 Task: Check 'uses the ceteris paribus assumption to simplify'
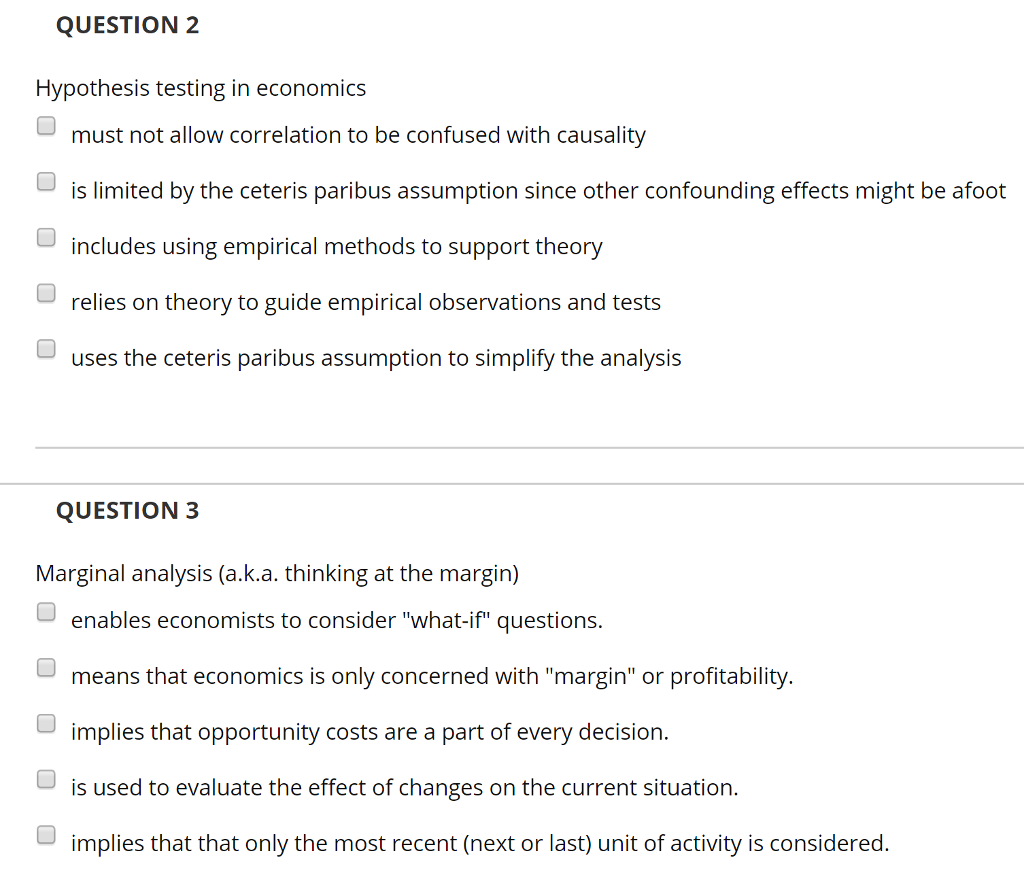click(x=46, y=348)
